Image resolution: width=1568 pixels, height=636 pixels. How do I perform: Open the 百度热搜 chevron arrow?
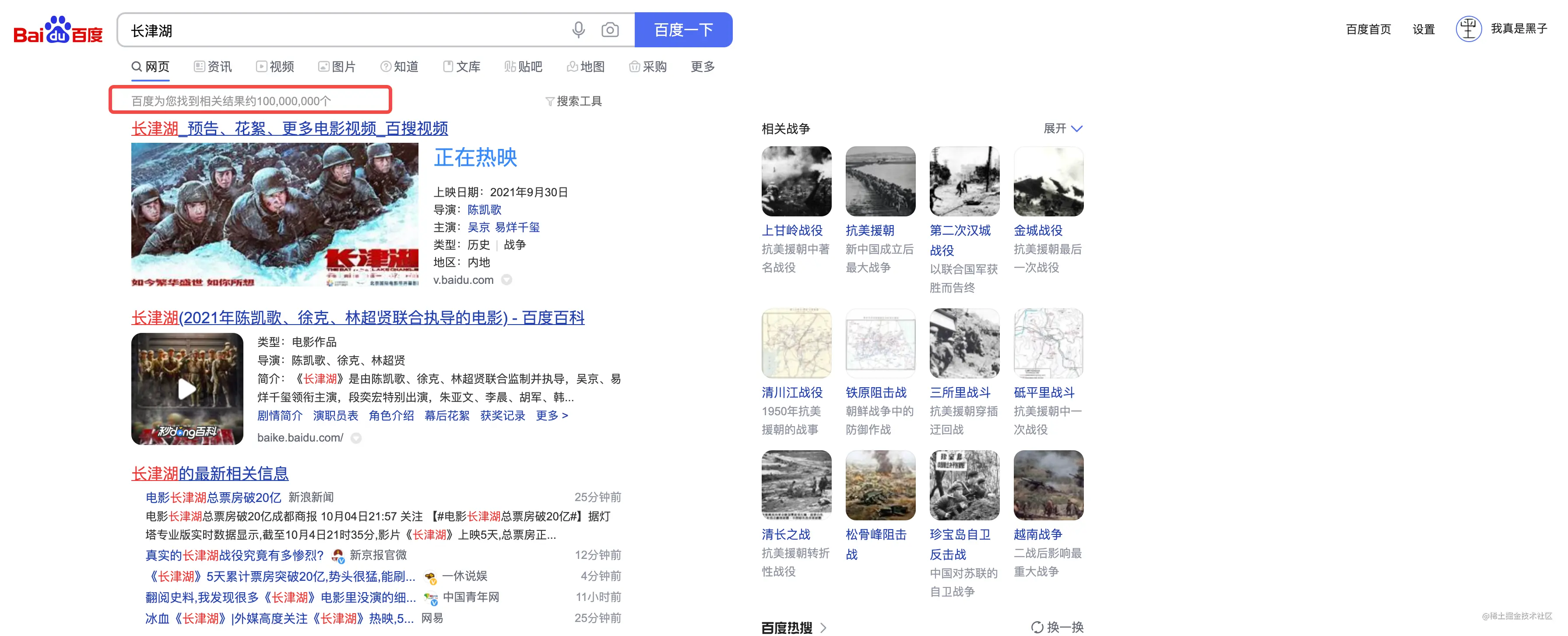pos(823,628)
